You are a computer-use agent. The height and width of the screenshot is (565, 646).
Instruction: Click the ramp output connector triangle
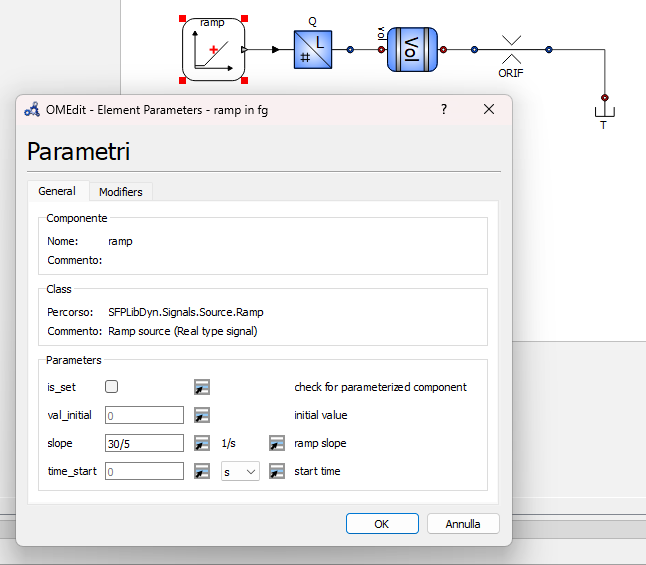click(x=244, y=49)
